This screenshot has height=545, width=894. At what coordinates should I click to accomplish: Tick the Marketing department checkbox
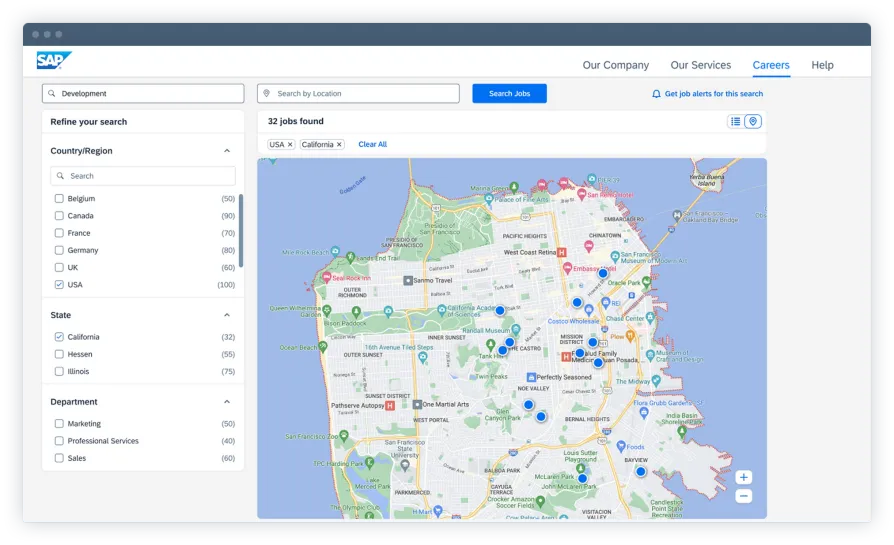tap(59, 424)
